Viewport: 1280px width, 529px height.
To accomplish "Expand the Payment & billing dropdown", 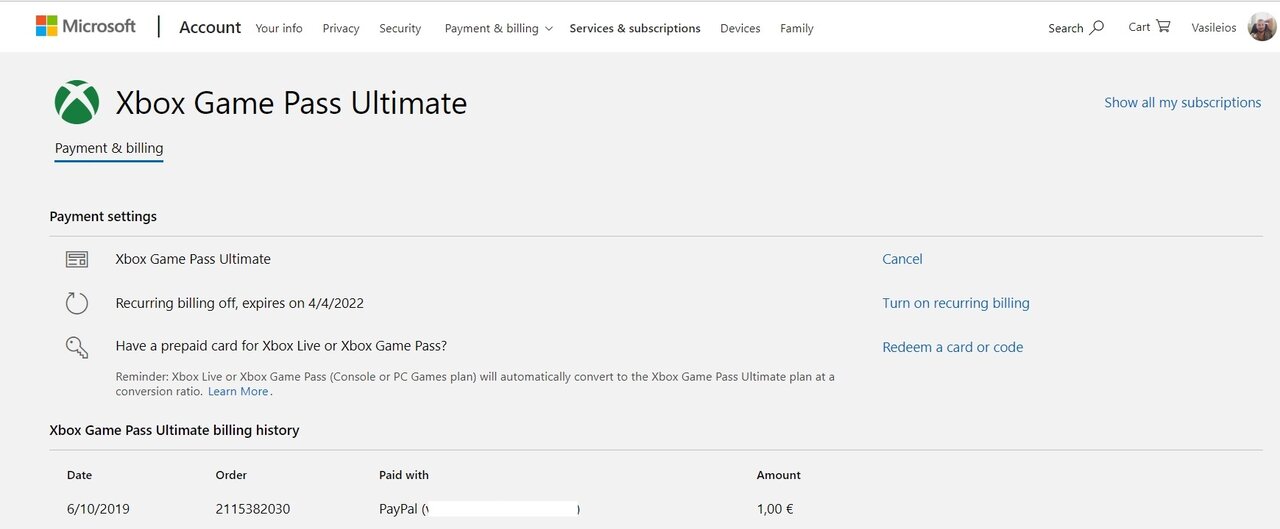I will [498, 28].
